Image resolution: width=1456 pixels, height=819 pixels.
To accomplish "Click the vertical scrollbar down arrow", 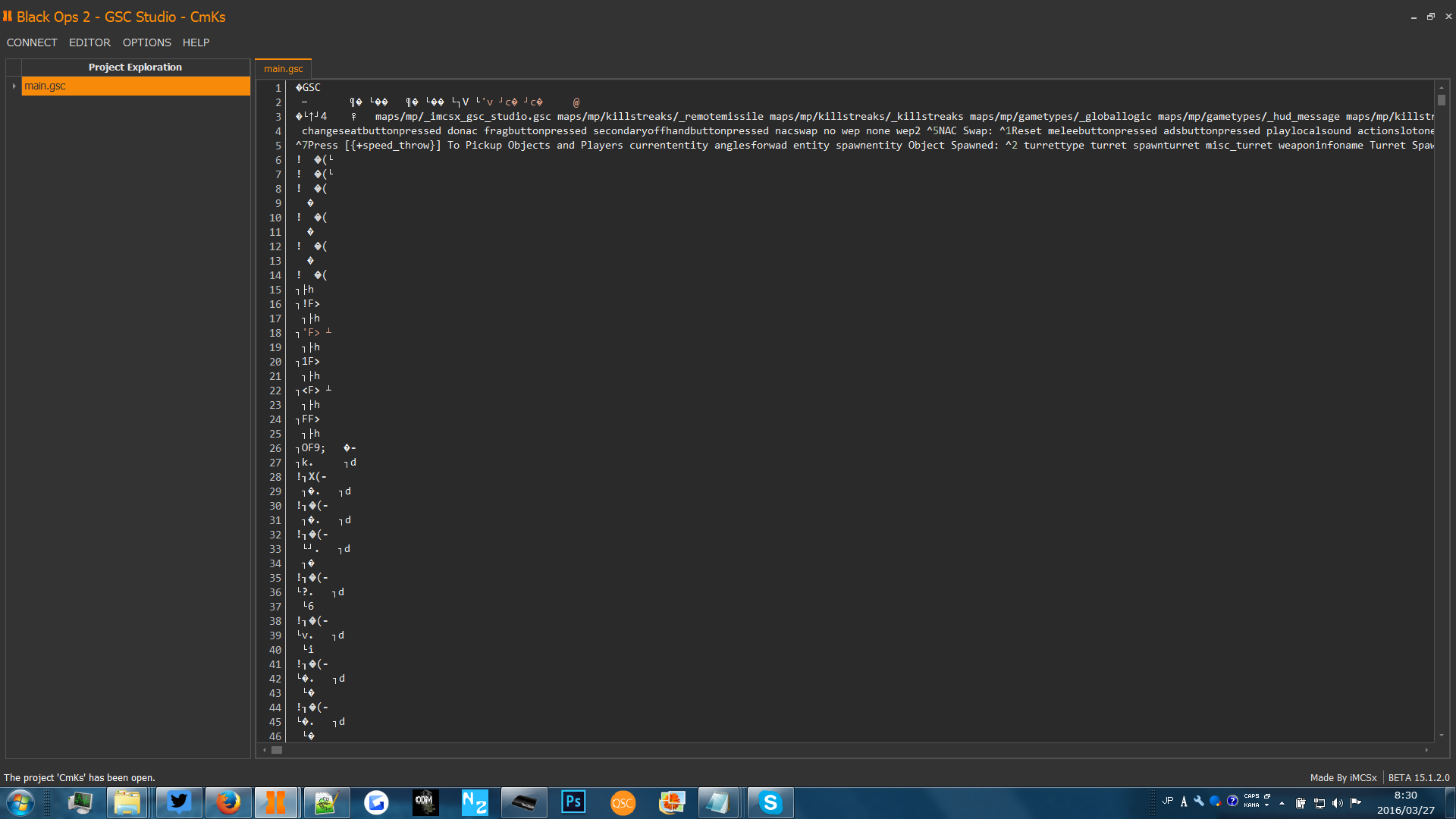I will (1441, 735).
